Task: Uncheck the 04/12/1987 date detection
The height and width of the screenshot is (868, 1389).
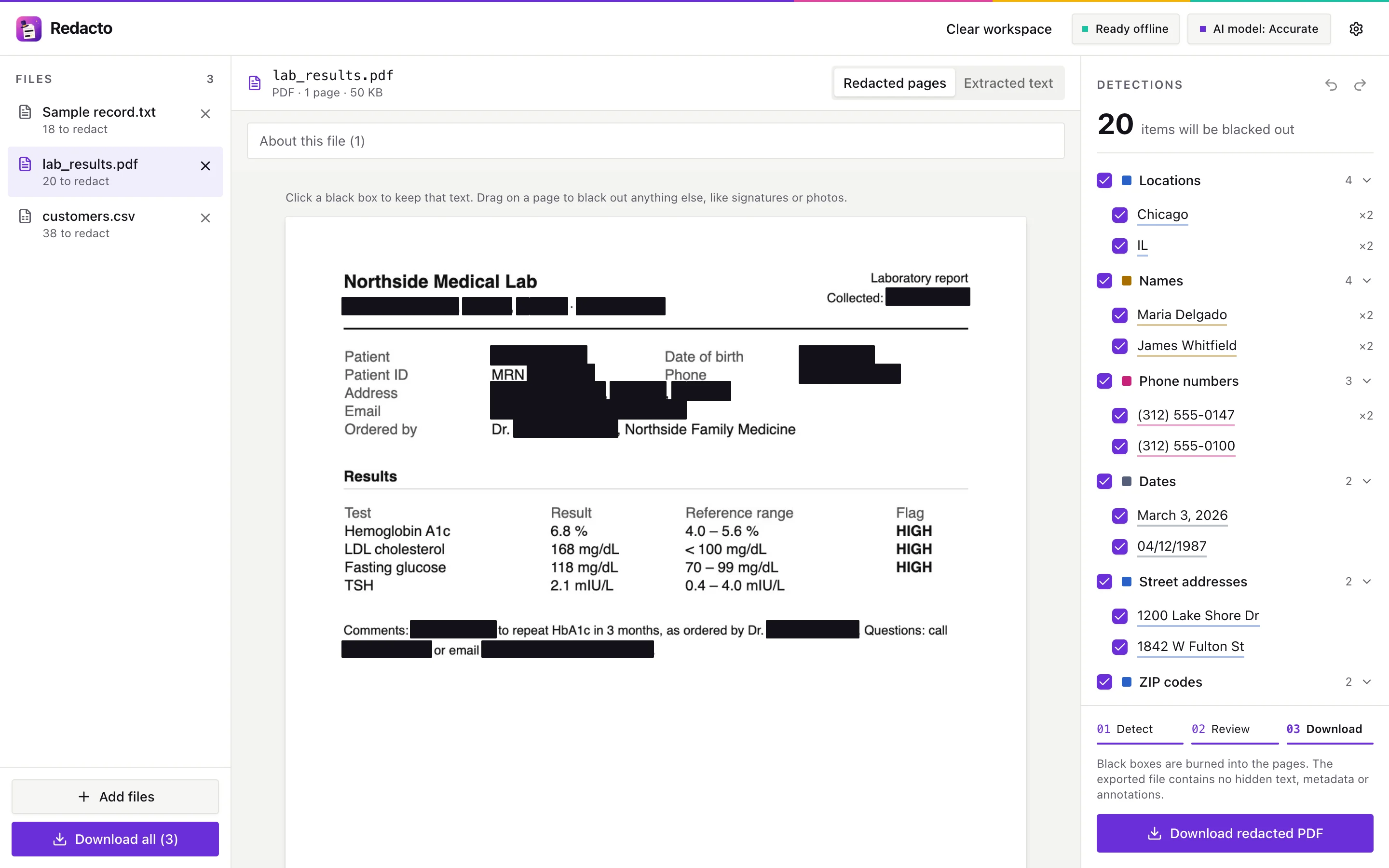Action: point(1120,546)
